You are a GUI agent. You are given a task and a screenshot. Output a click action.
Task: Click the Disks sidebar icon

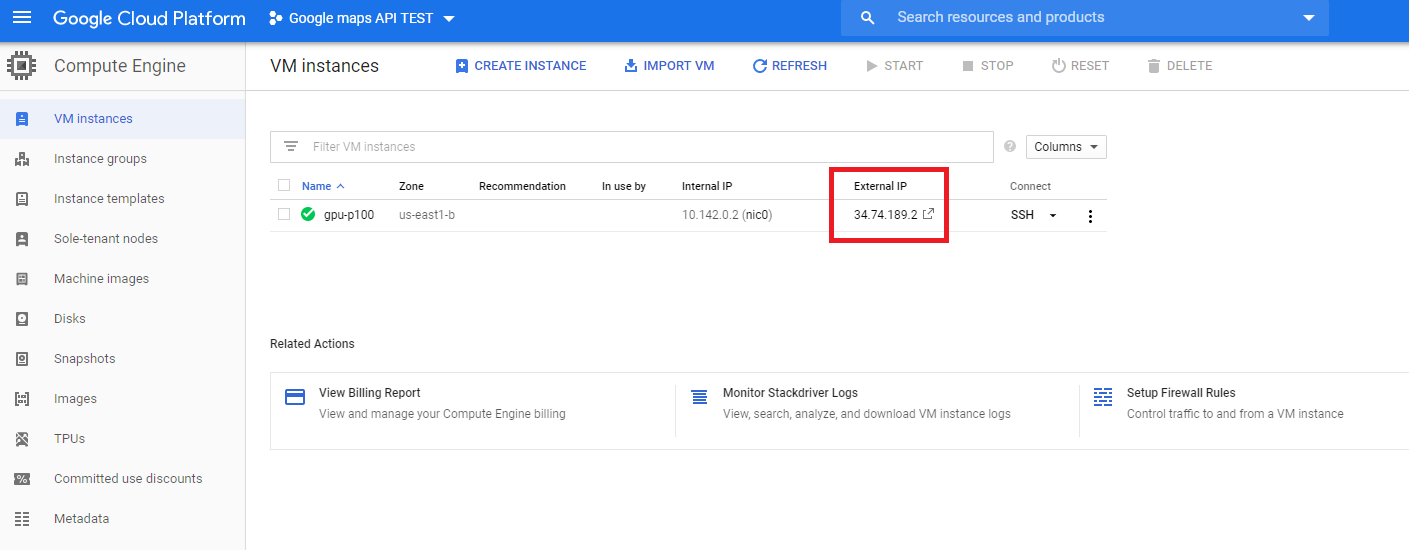tap(22, 319)
